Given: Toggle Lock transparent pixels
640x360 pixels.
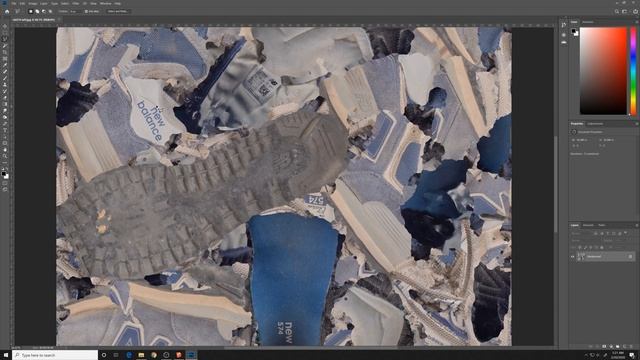Looking at the screenshot, I should click(580, 247).
